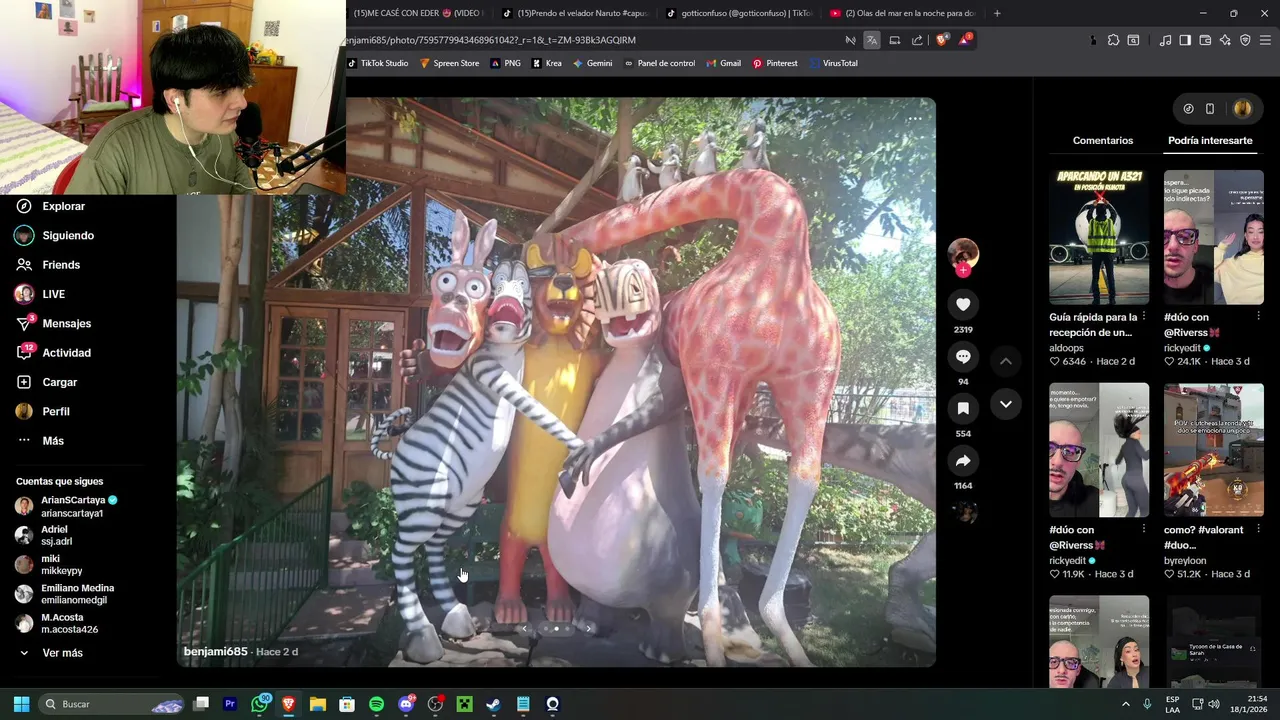1280x720 pixels.
Task: Like the photo with the heart button
Action: (x=963, y=304)
